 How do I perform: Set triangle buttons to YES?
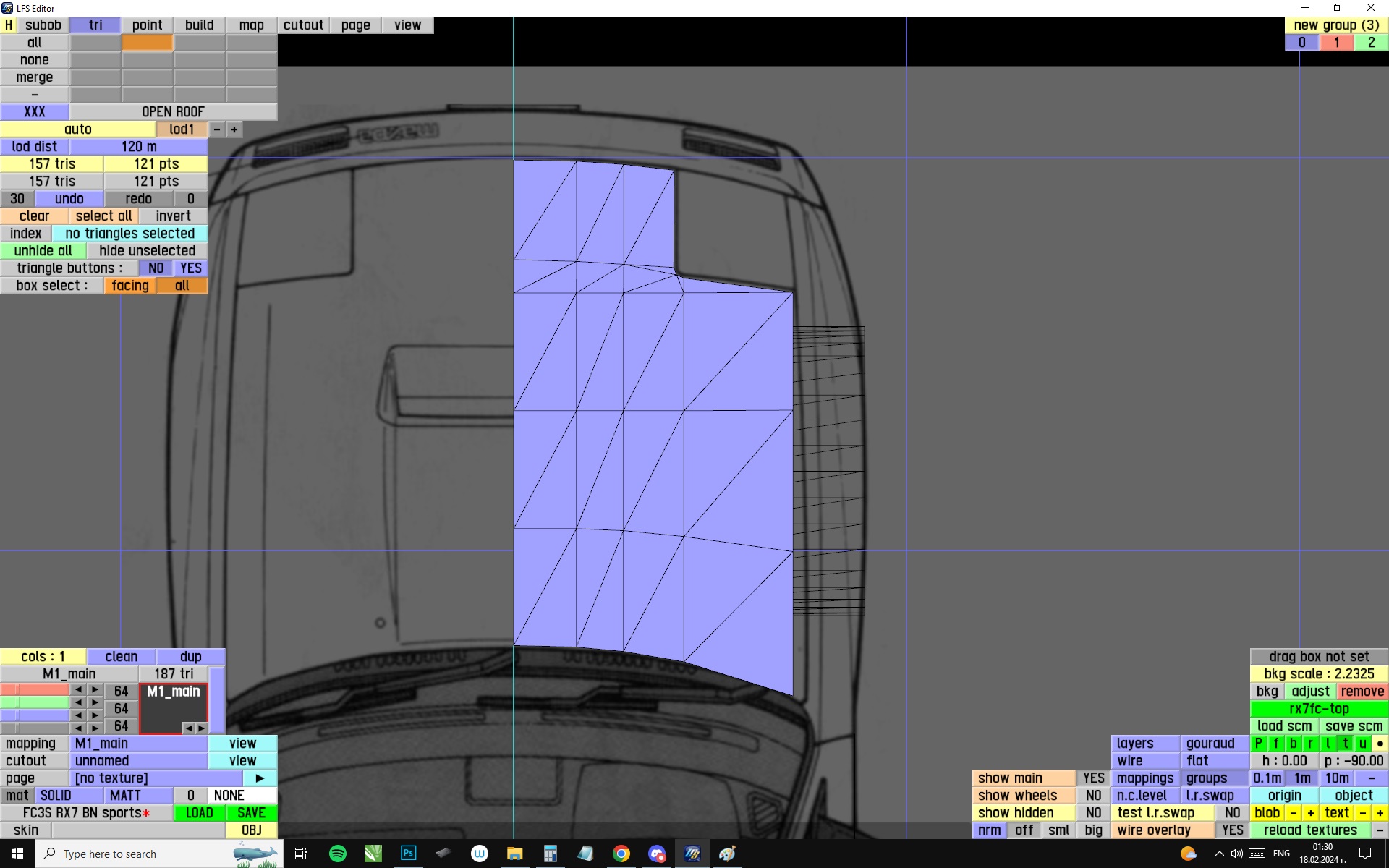click(x=191, y=268)
